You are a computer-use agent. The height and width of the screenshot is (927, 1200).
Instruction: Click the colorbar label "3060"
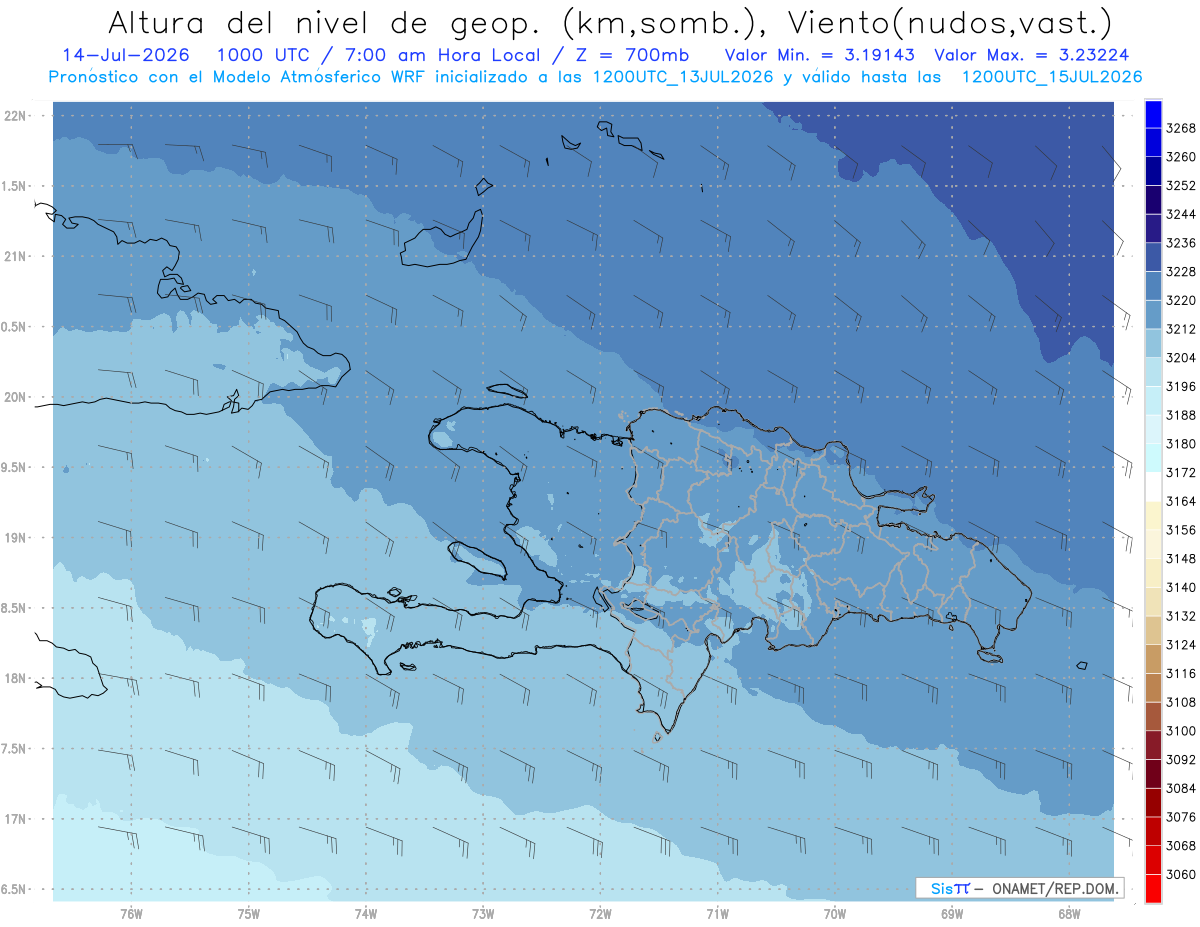coord(1181,874)
